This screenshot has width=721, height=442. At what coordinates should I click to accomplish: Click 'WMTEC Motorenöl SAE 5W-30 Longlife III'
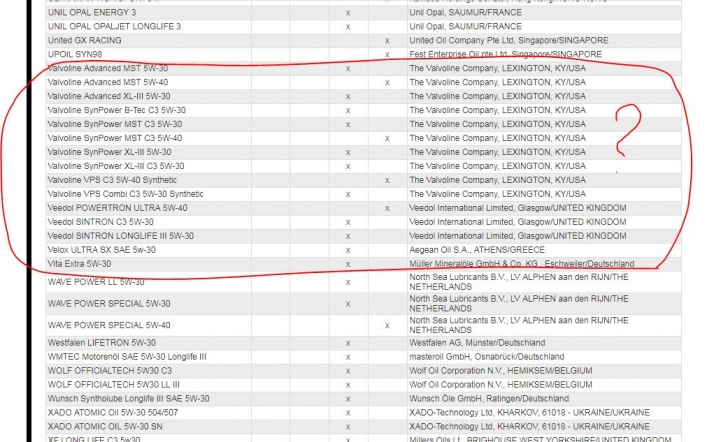pos(127,357)
